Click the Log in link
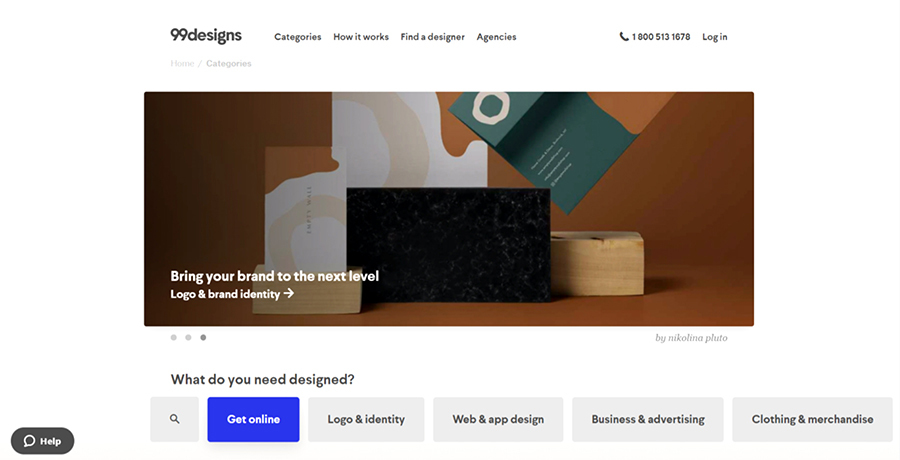This screenshot has width=900, height=460. tap(715, 37)
